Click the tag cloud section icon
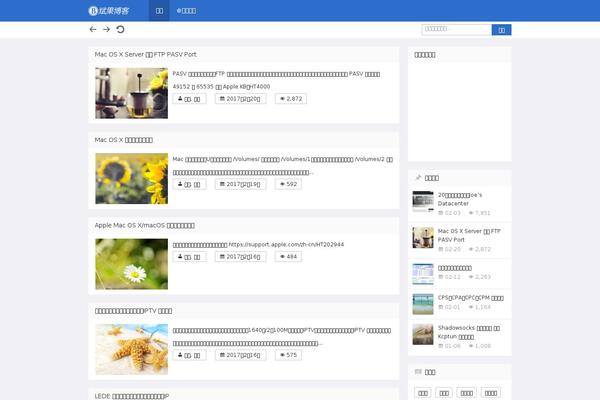Screen dimensions: 600x400 [x=419, y=371]
